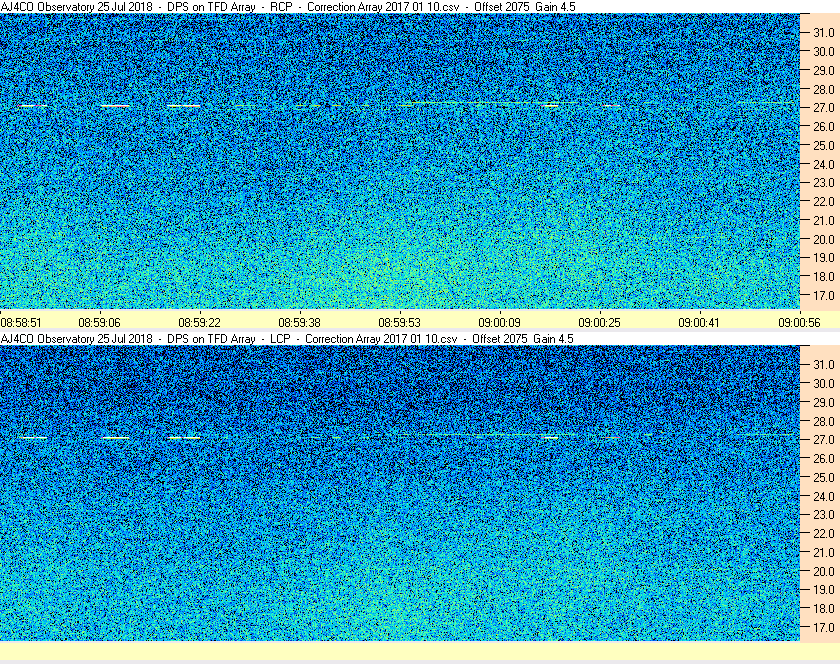Select the 09:00:25 time label
The width and height of the screenshot is (840, 664).
point(599,323)
